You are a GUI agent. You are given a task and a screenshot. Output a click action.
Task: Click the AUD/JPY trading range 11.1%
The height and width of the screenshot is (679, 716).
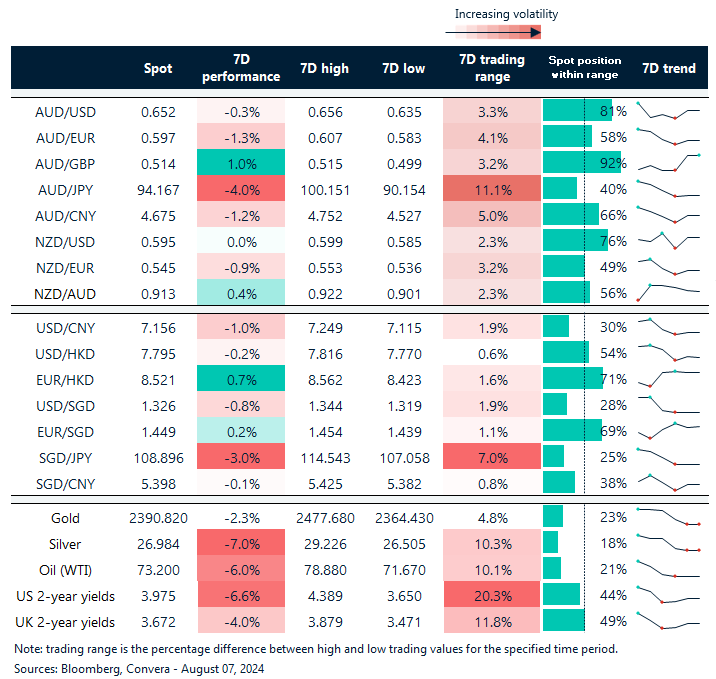492,188
